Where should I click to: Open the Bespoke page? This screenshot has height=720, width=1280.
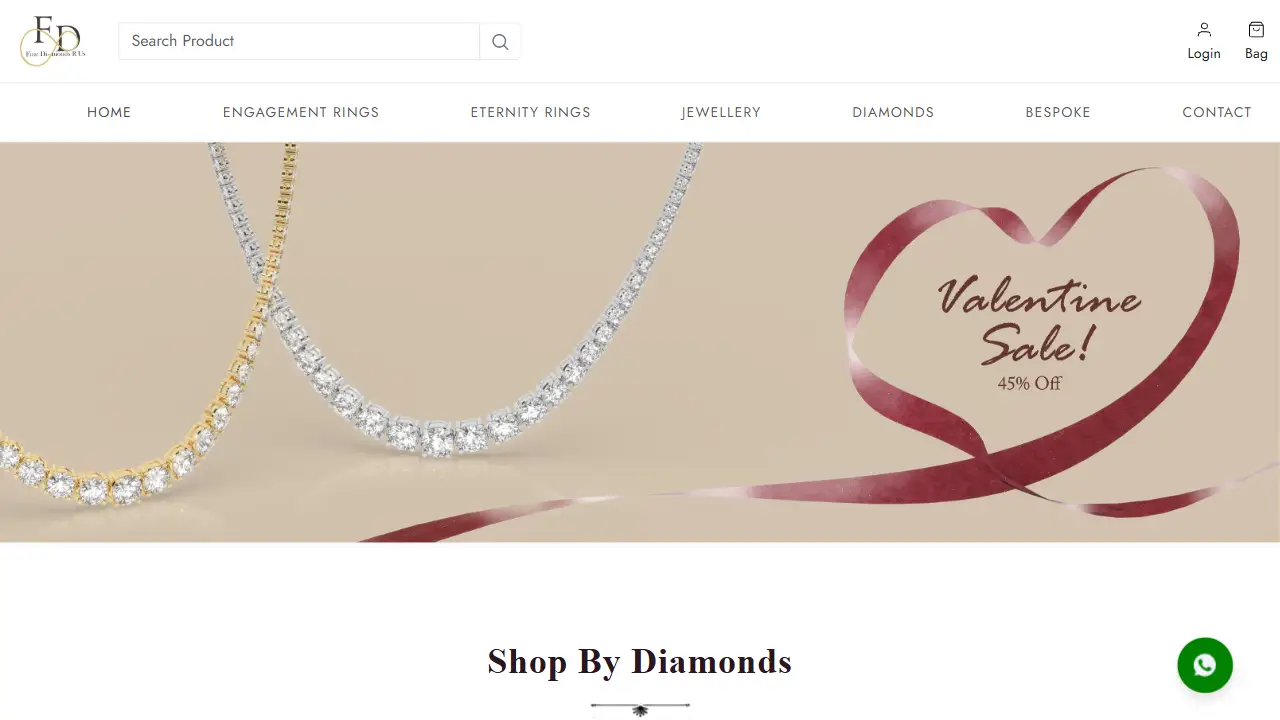tap(1058, 112)
